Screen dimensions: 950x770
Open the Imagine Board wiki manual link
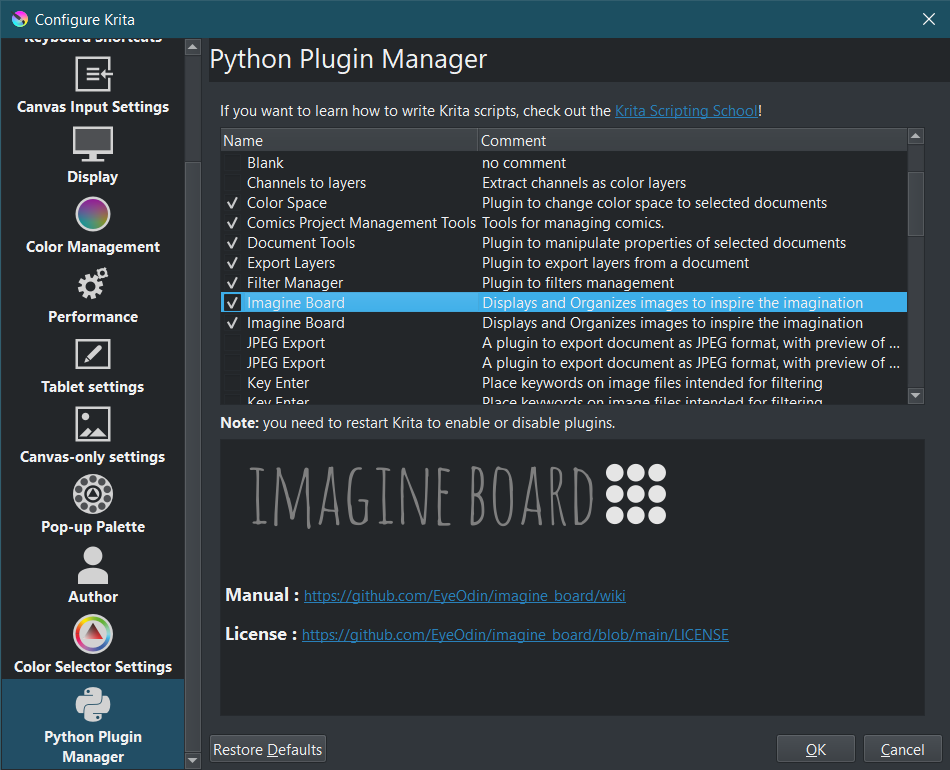point(464,596)
